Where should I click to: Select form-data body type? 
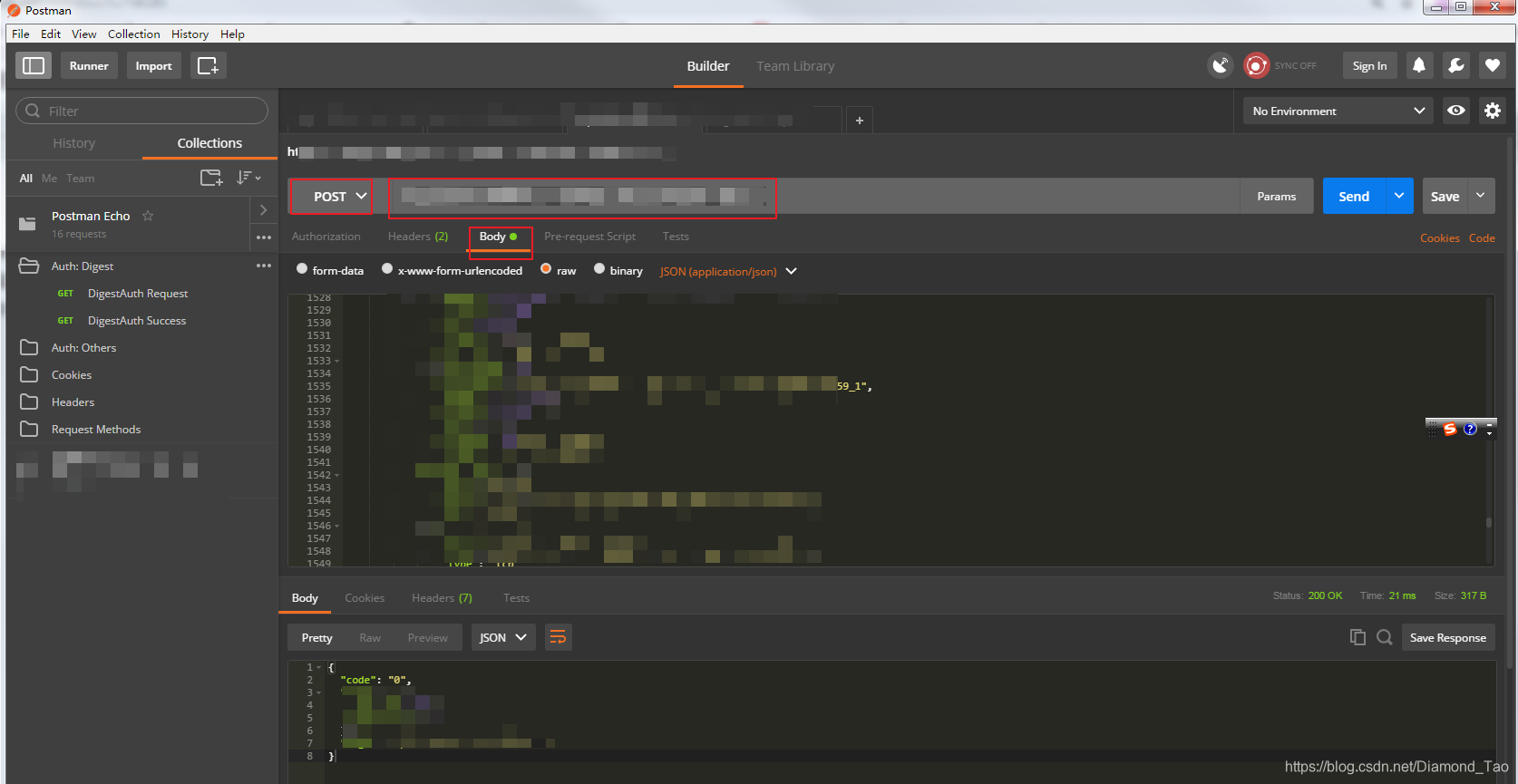point(302,269)
